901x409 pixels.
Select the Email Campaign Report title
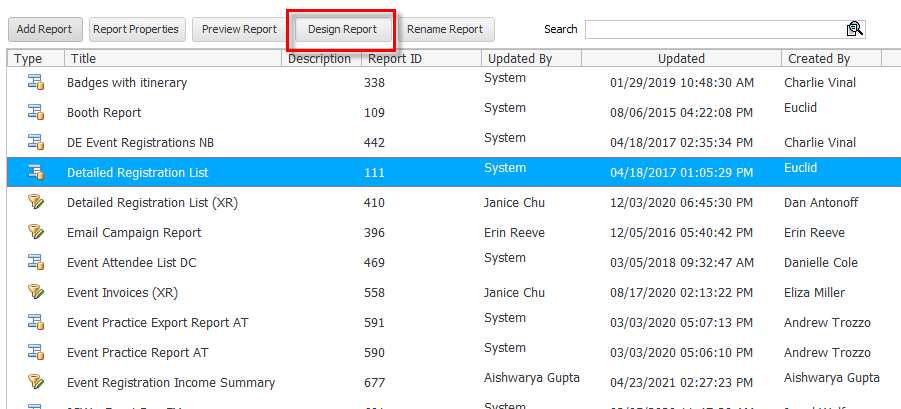[x=134, y=233]
